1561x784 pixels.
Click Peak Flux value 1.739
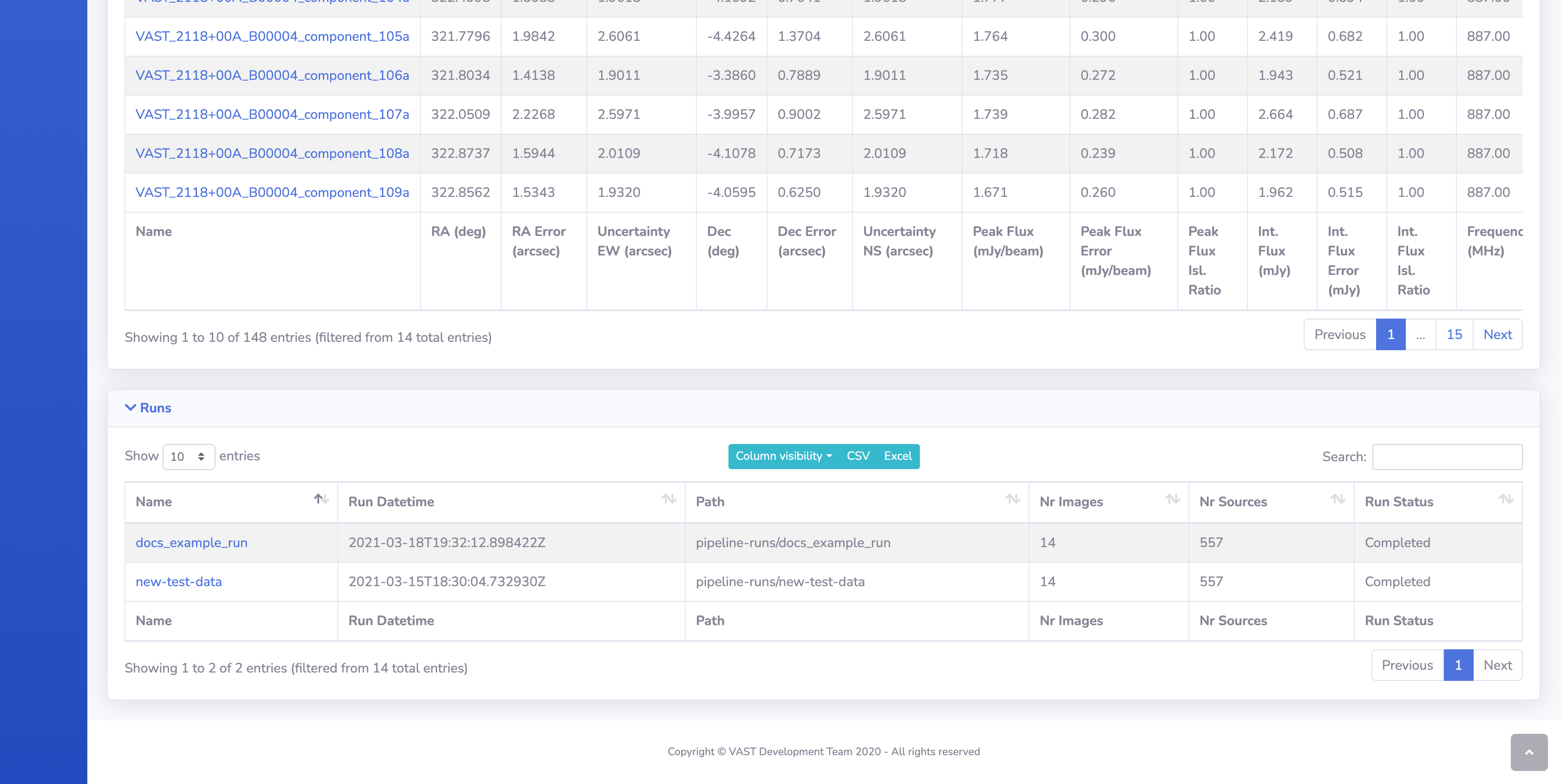(990, 115)
